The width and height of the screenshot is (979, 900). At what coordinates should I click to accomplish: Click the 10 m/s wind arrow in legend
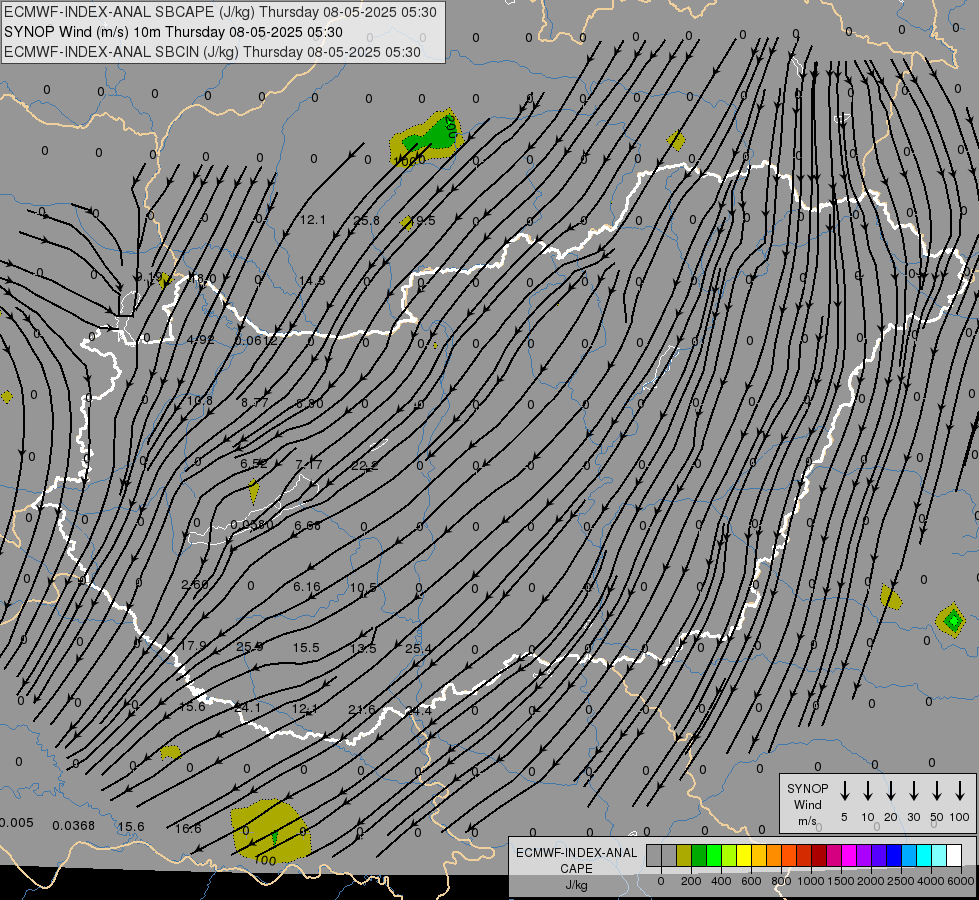pos(867,791)
